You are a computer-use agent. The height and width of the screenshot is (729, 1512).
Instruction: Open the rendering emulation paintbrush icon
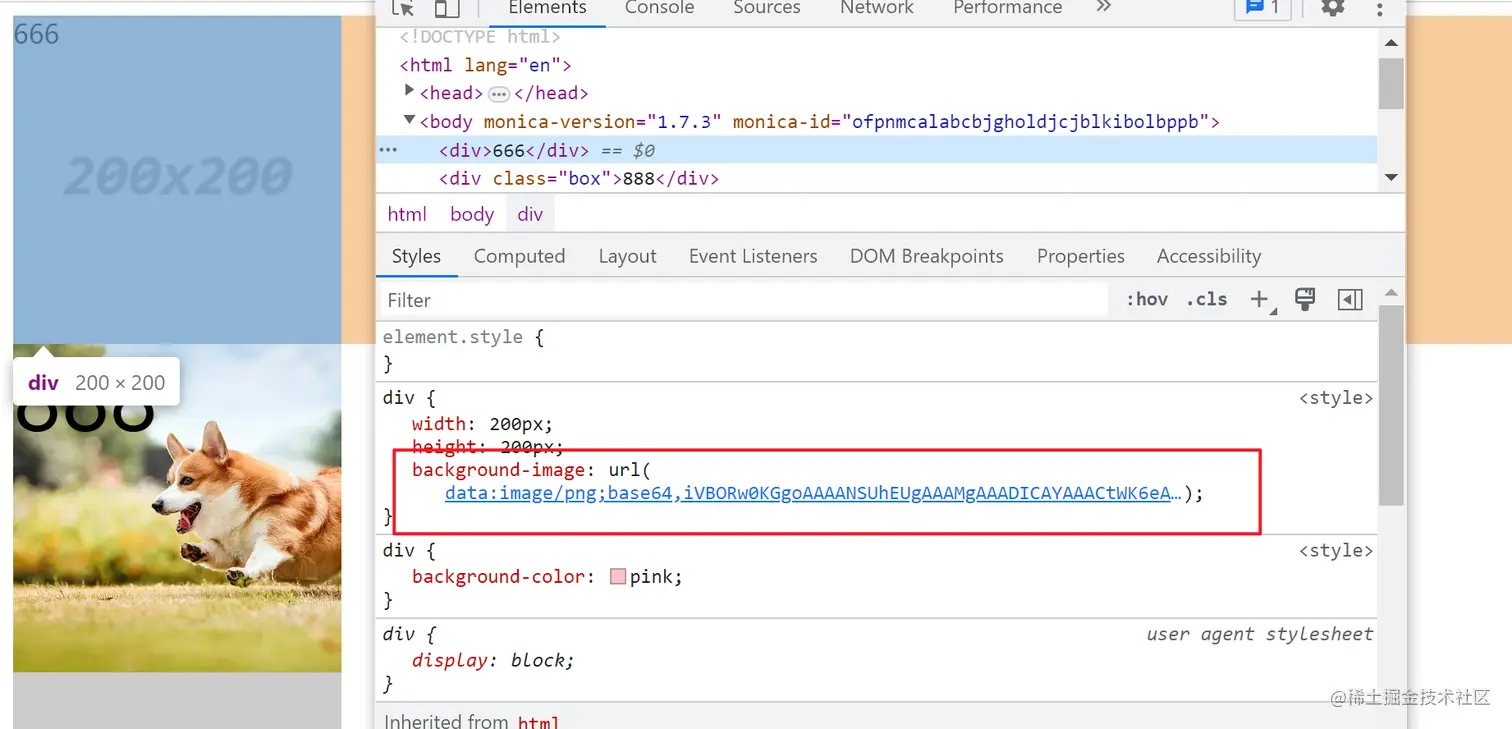tap(1305, 299)
